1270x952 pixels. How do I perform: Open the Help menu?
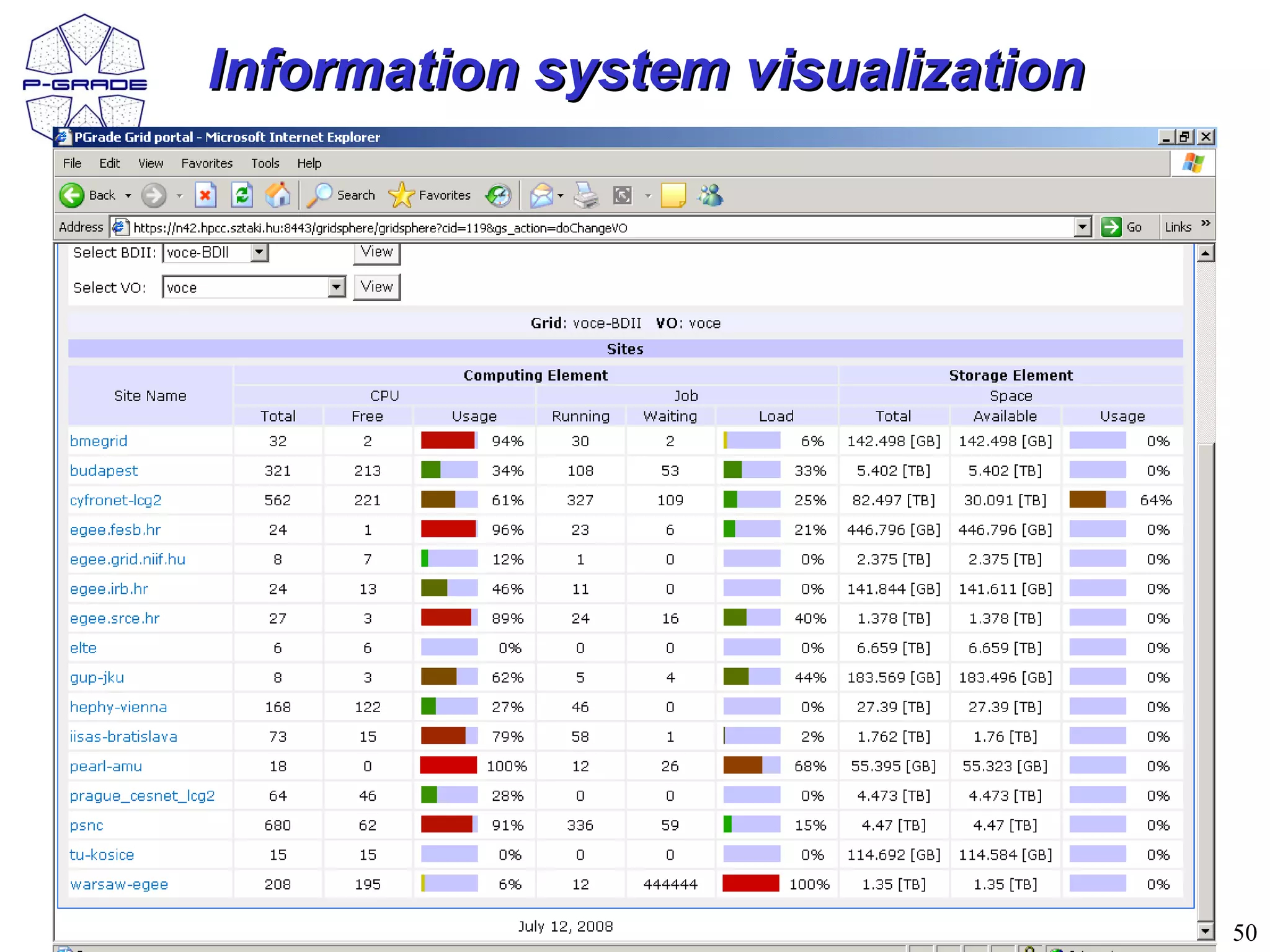point(309,163)
